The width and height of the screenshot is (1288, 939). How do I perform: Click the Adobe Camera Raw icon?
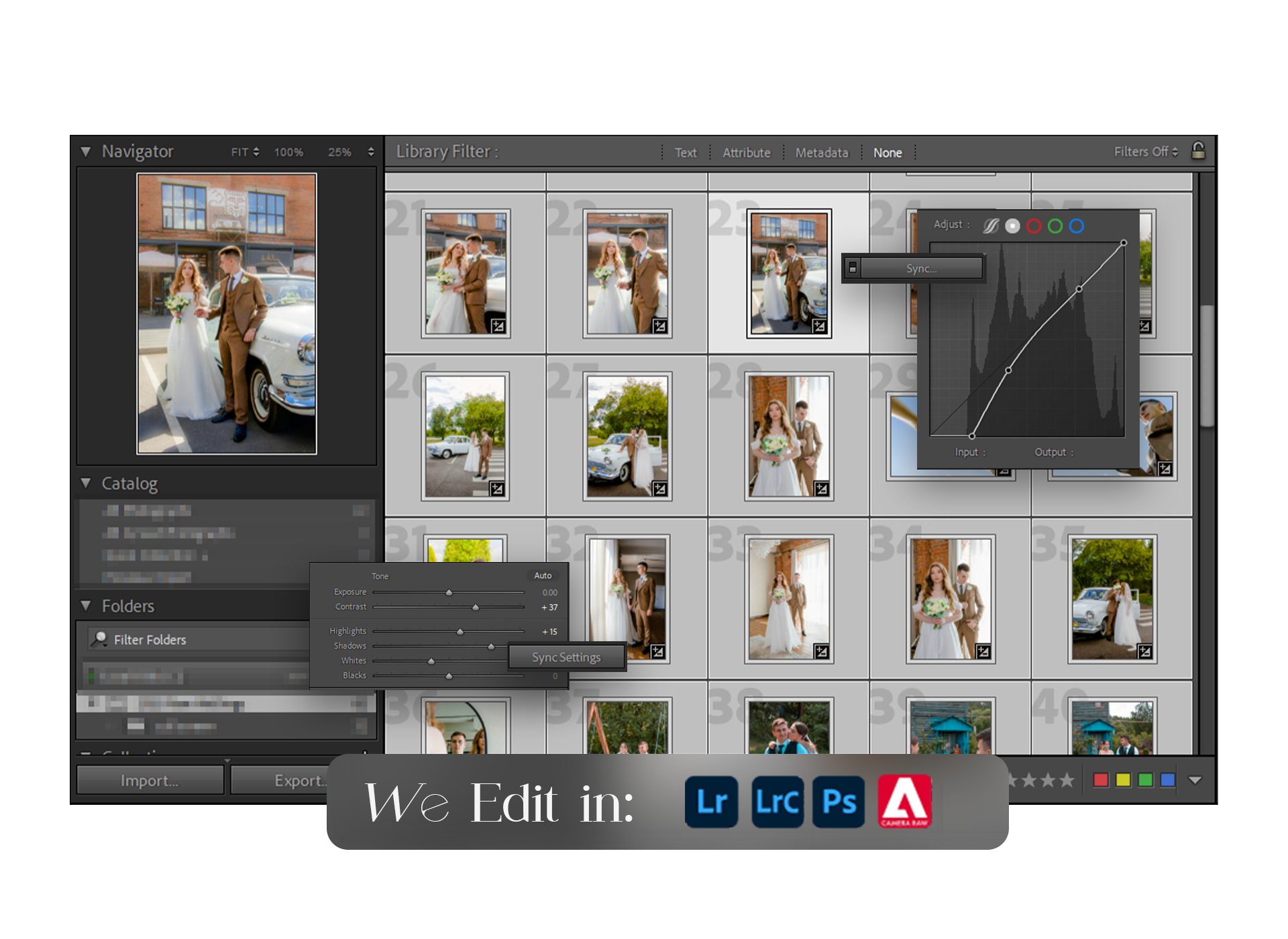(904, 801)
